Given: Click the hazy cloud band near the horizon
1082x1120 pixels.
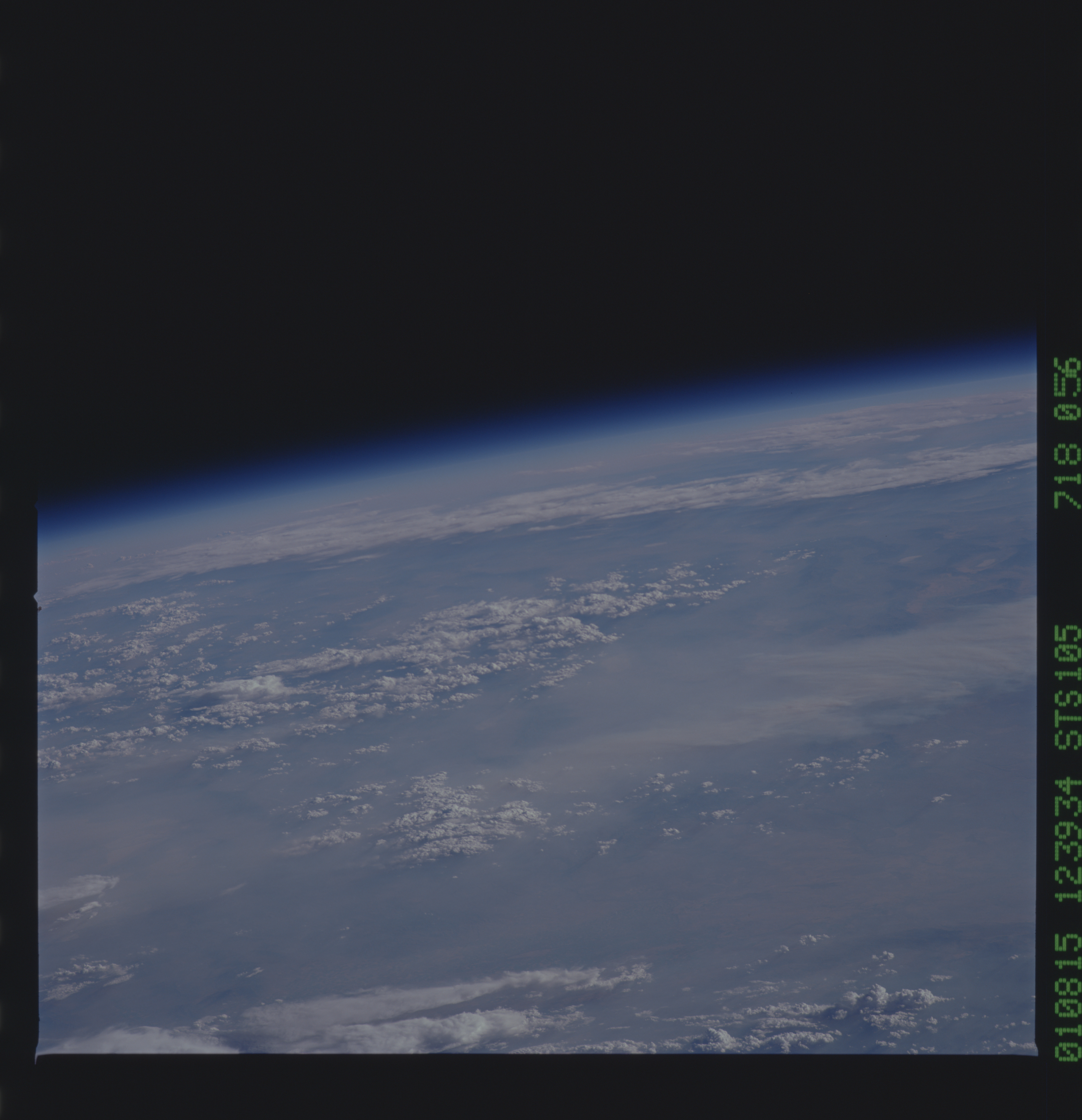Looking at the screenshot, I should click(628, 503).
